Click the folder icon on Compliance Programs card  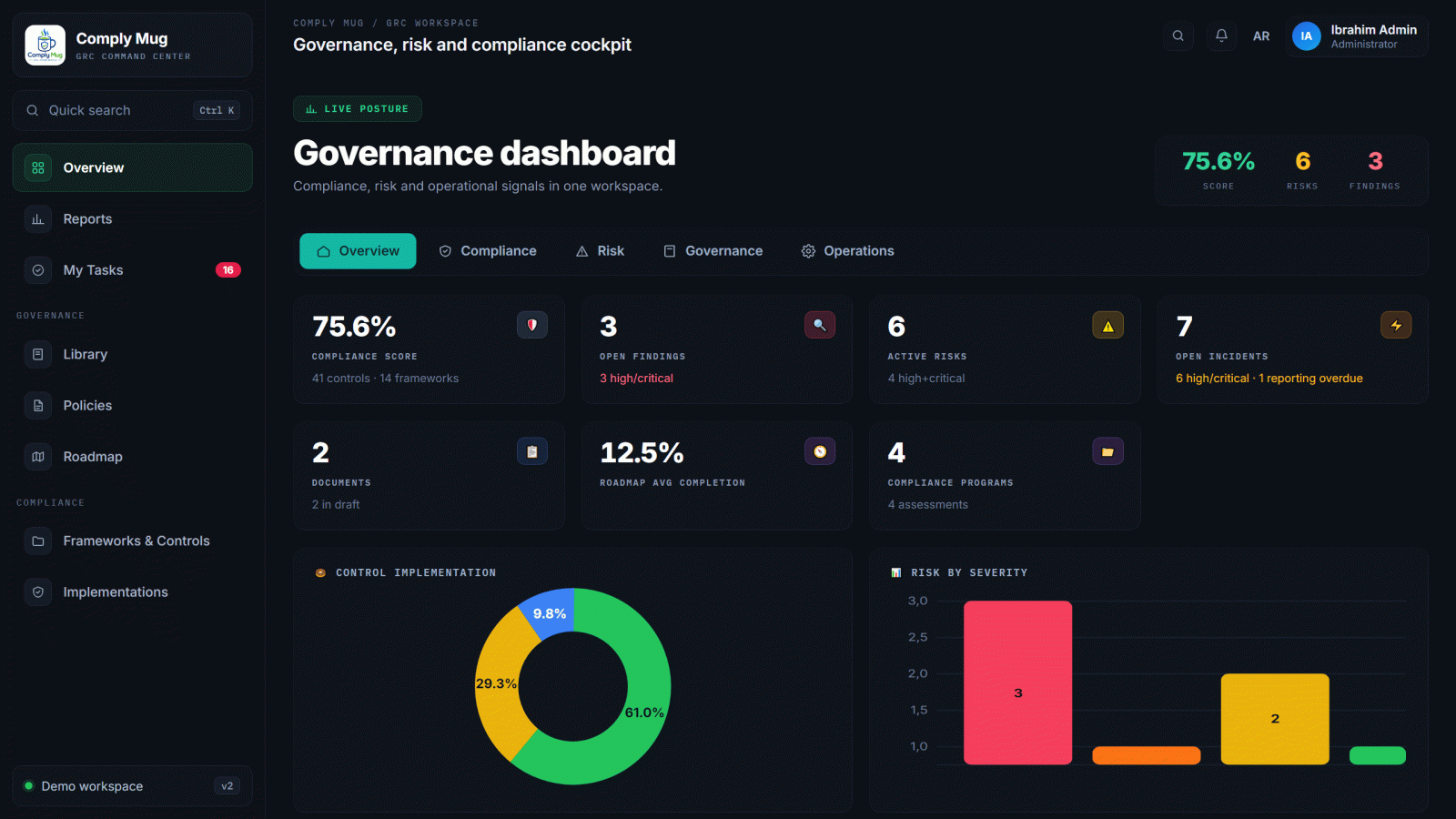(x=1107, y=451)
